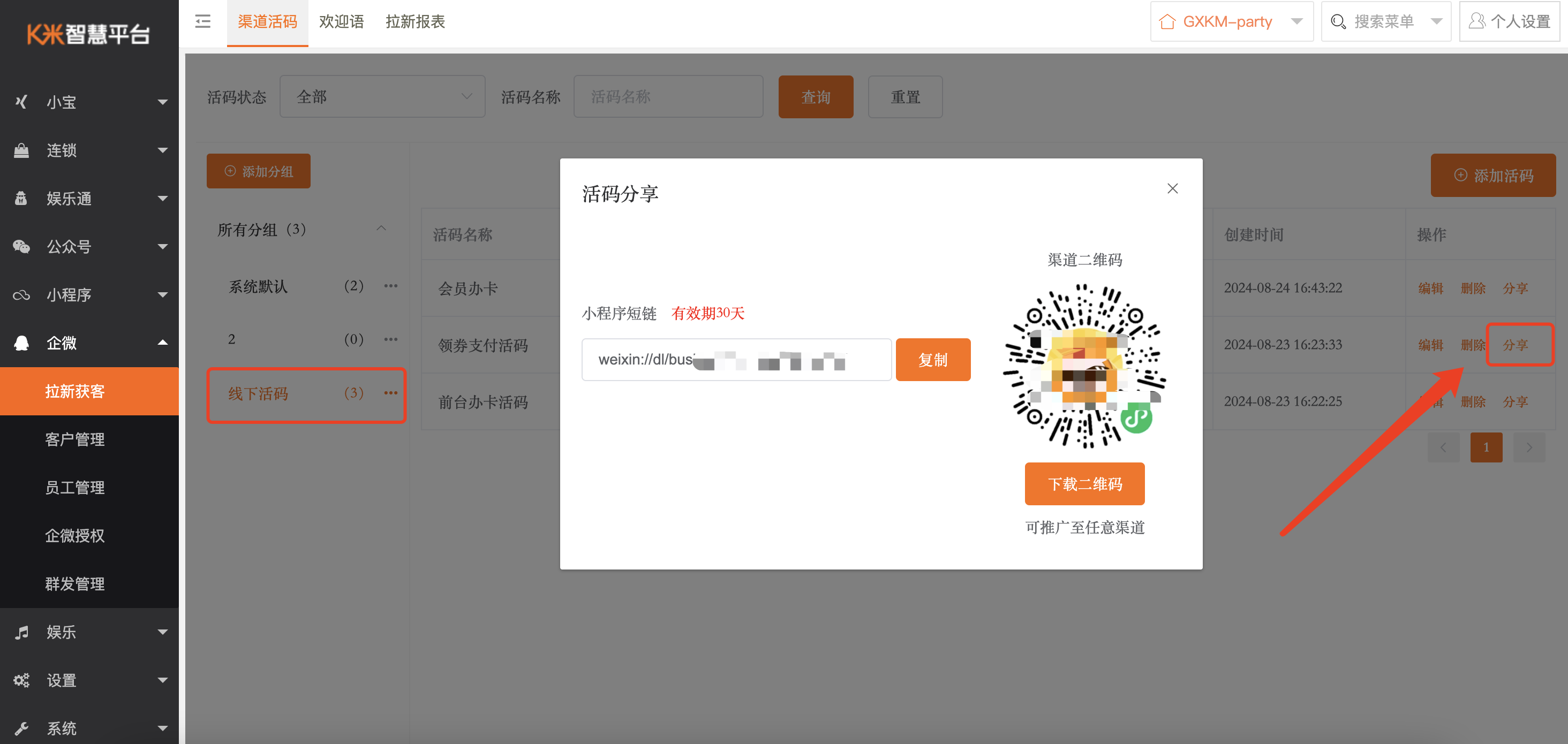Click the 小程序 cloud icon
1568x744 pixels.
pyautogui.click(x=21, y=294)
